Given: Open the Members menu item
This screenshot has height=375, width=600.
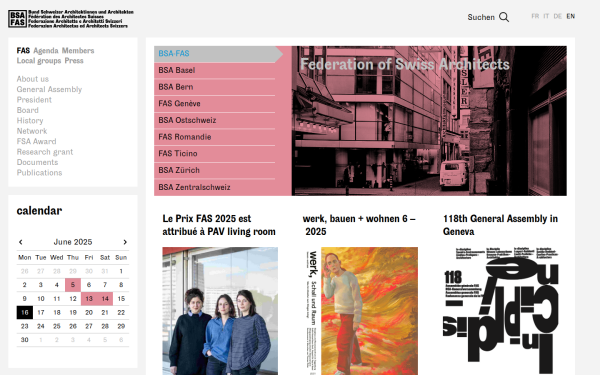Looking at the screenshot, I should click(x=78, y=51).
